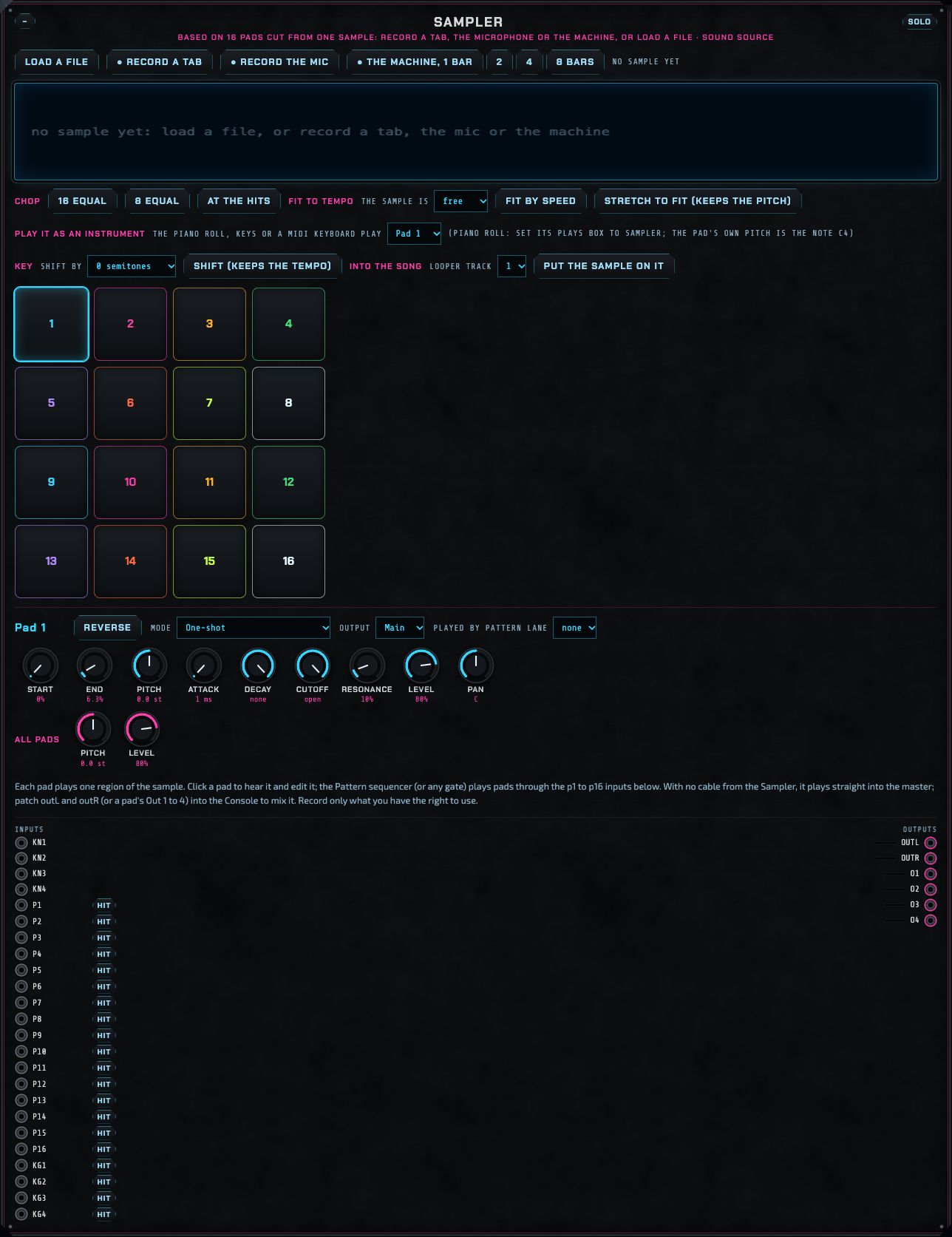Open the sample tempo 'free' dropdown
This screenshot has height=1237, width=952.
(460, 201)
